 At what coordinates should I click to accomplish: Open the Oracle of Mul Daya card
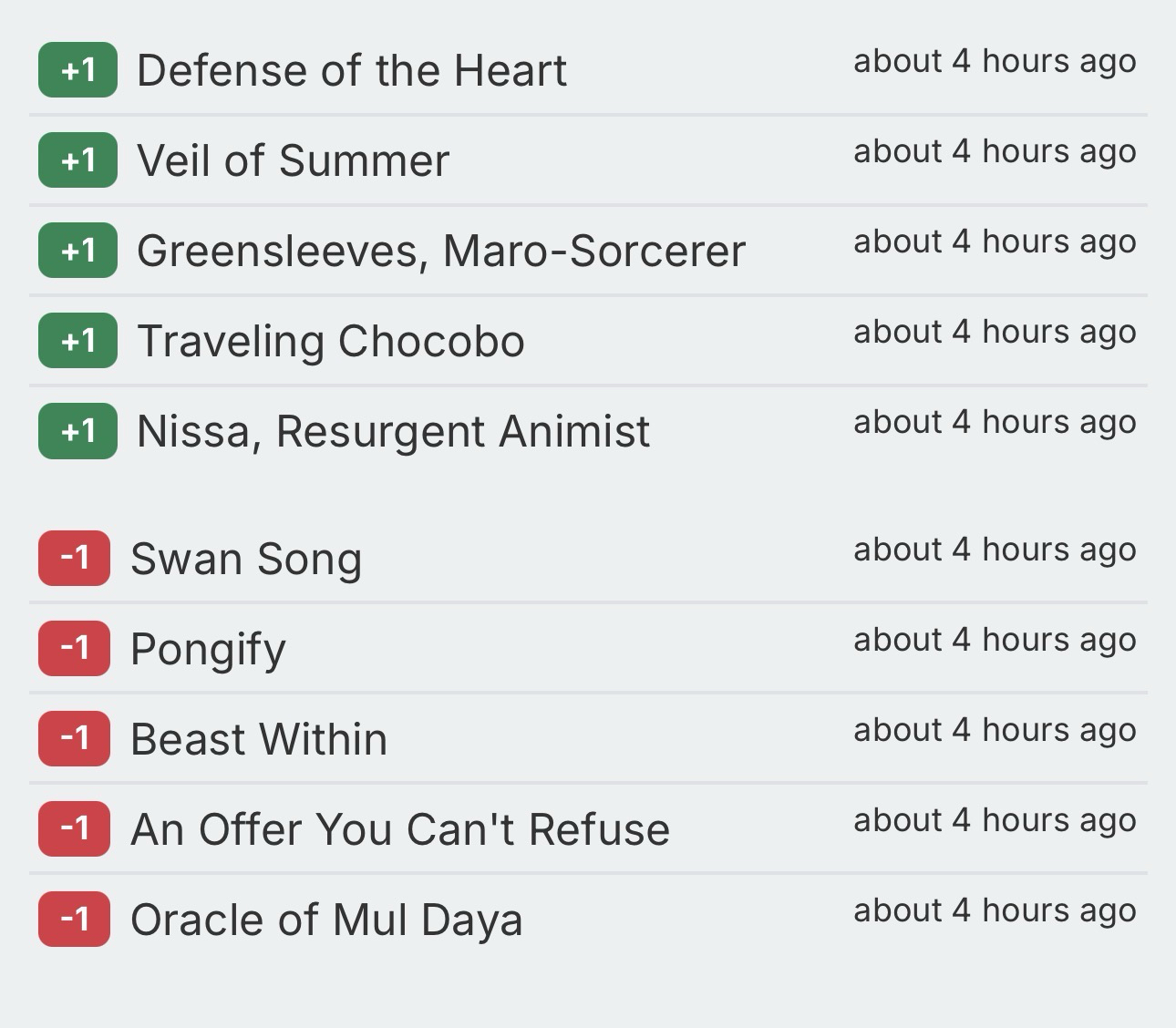326,920
